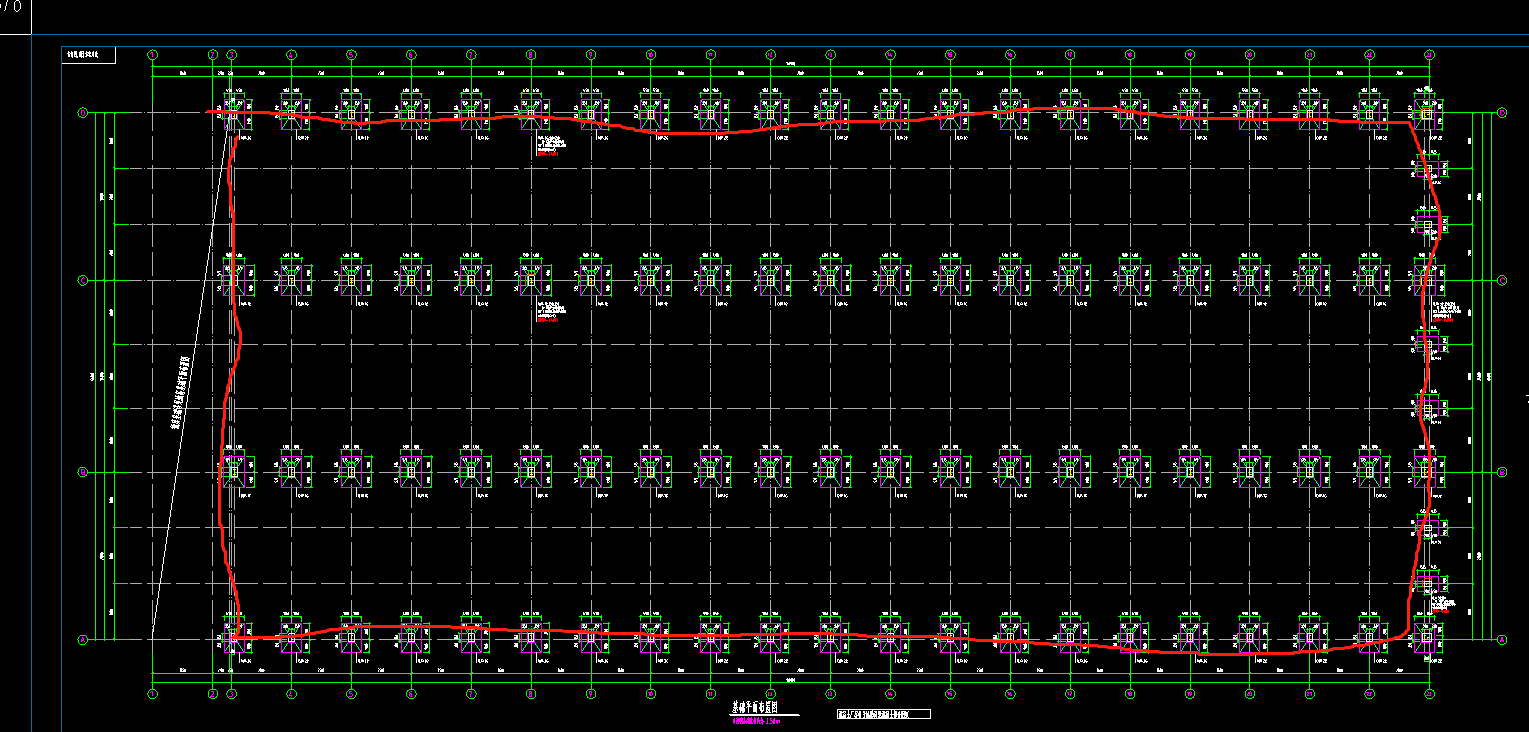The image size is (1529, 732).
Task: Select the boxed white note right of the title
Action: click(x=883, y=714)
